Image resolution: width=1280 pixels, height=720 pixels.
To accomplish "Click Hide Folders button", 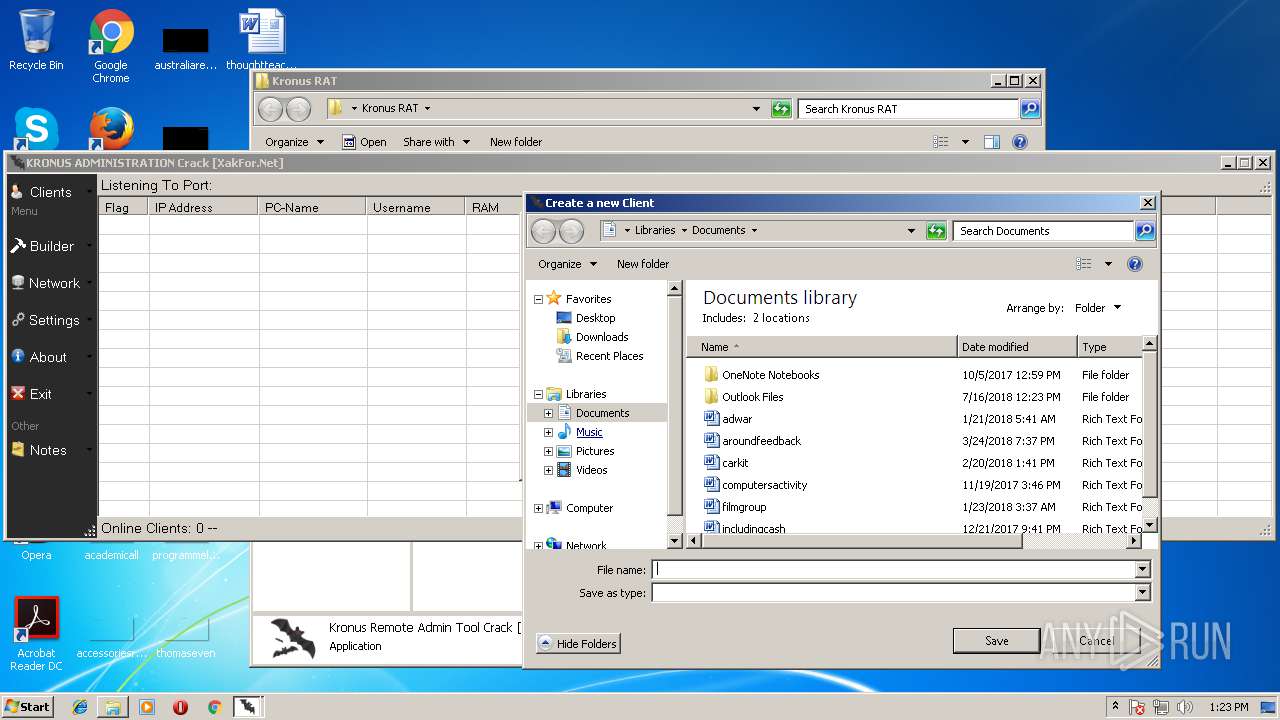I will 578,644.
